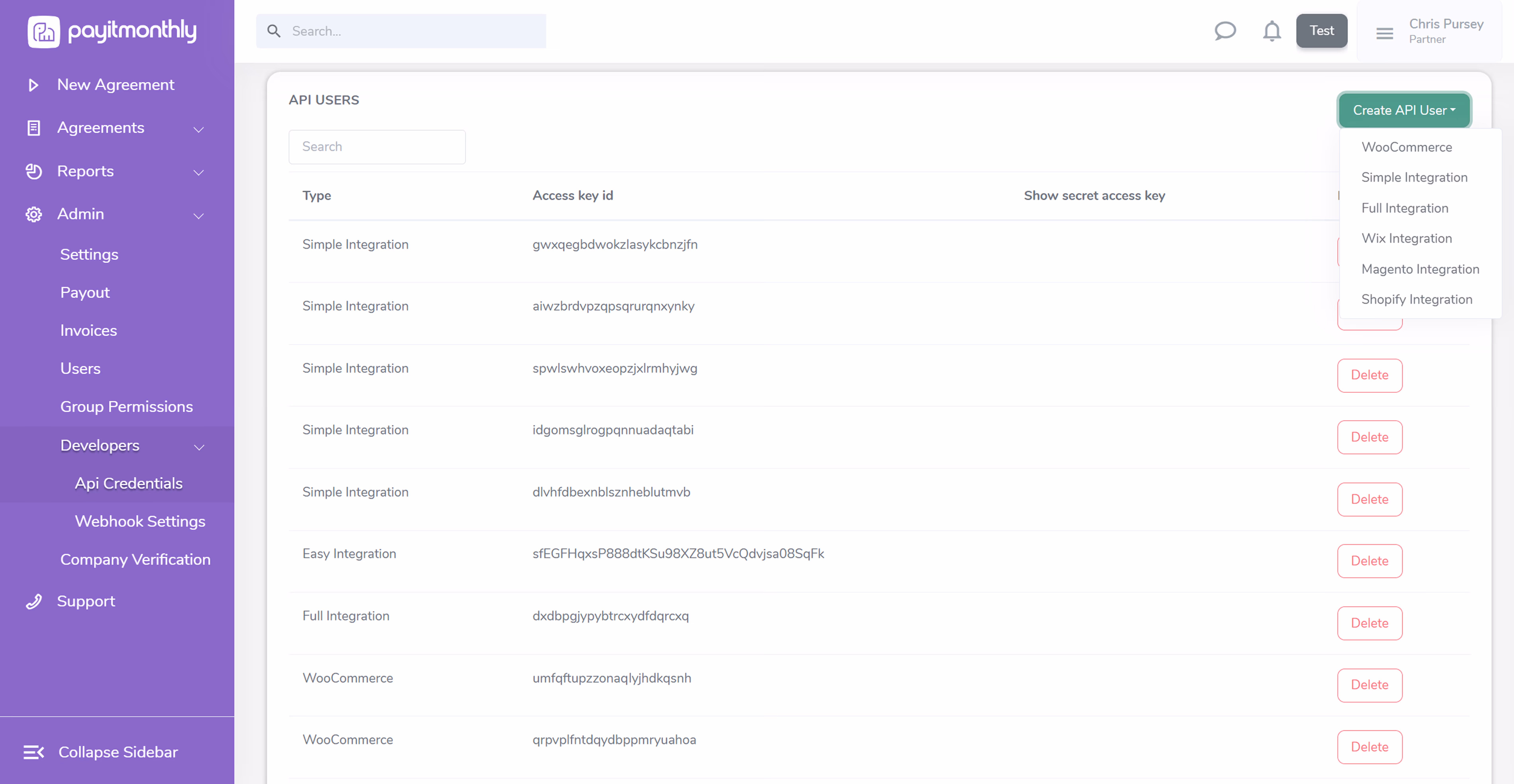
Task: Click the New Agreement play icon
Action: tap(33, 85)
